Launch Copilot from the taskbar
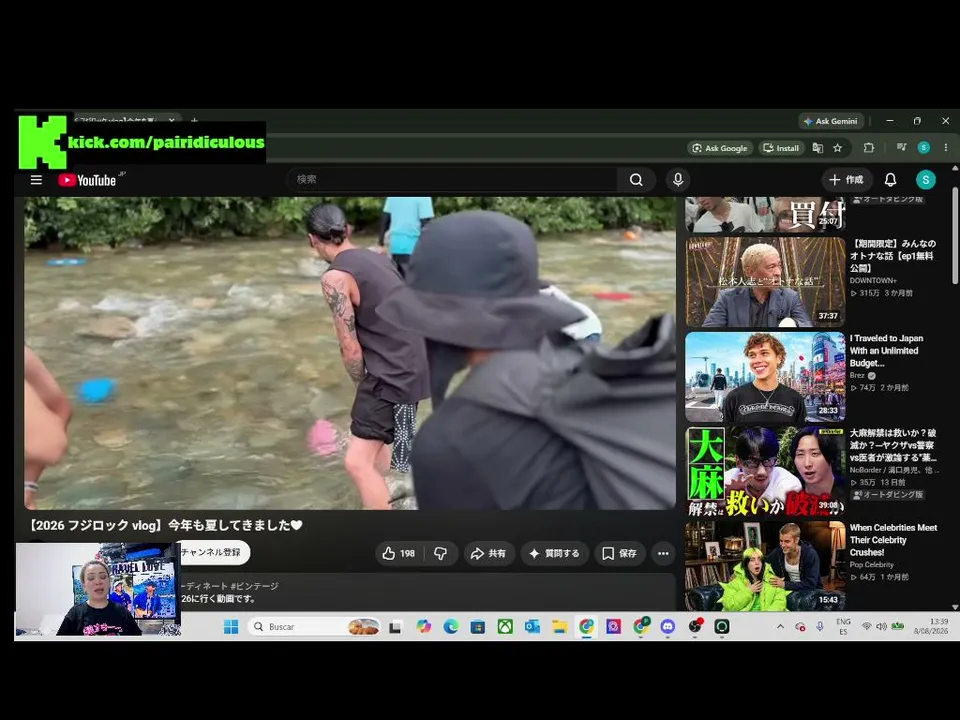 [x=424, y=626]
